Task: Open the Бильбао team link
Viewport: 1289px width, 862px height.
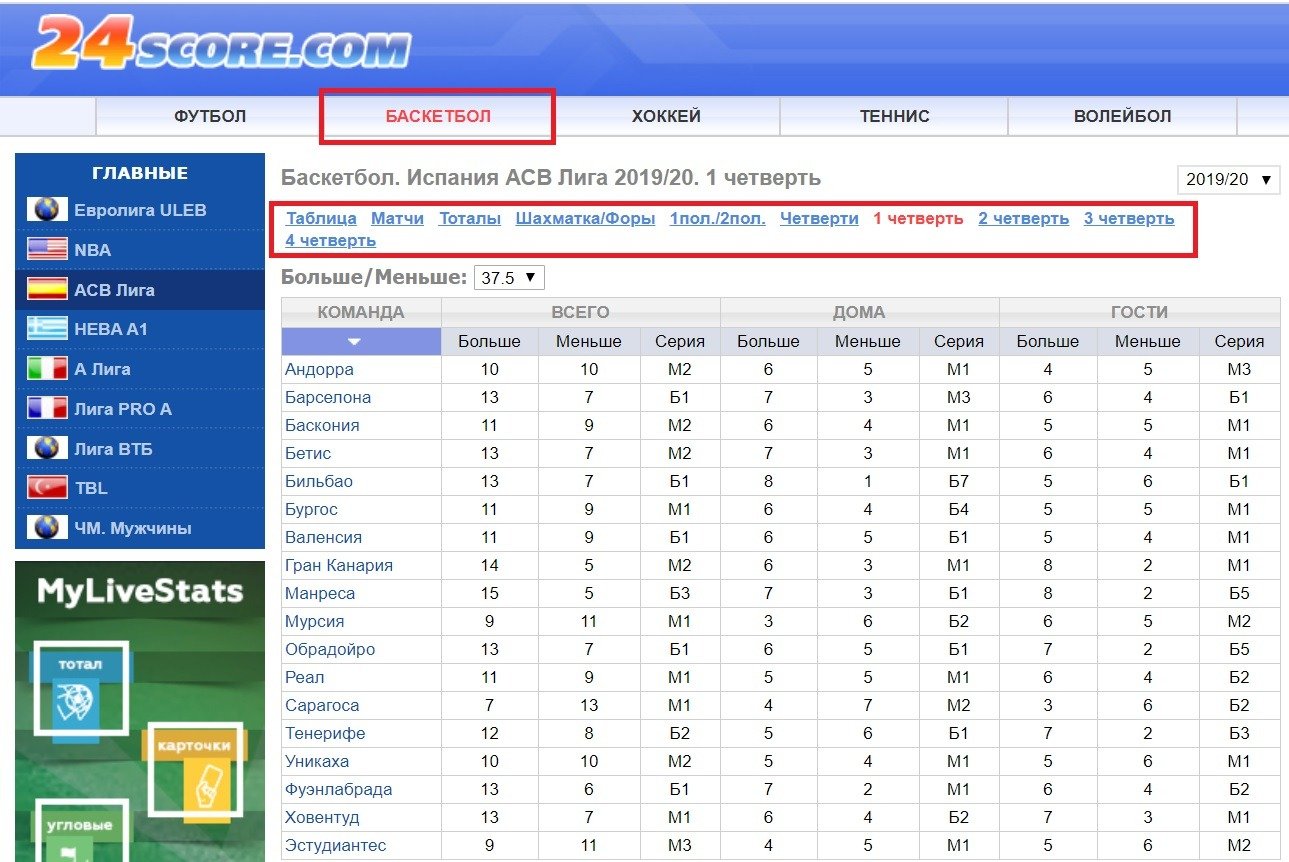Action: coord(319,481)
